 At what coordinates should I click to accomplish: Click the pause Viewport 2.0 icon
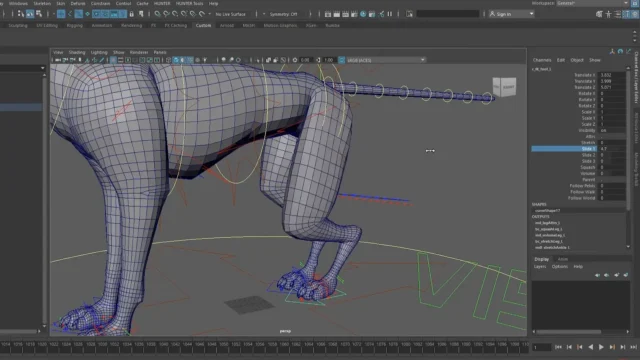pos(390,14)
